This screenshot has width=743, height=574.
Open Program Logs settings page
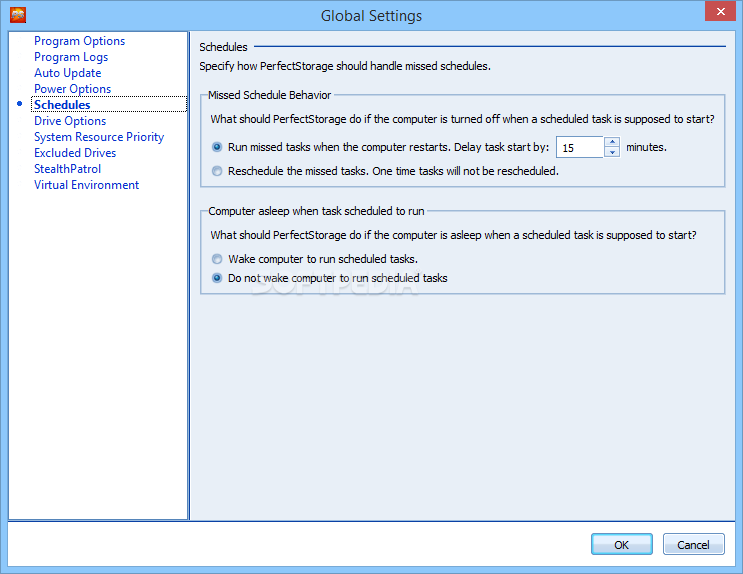click(x=71, y=57)
